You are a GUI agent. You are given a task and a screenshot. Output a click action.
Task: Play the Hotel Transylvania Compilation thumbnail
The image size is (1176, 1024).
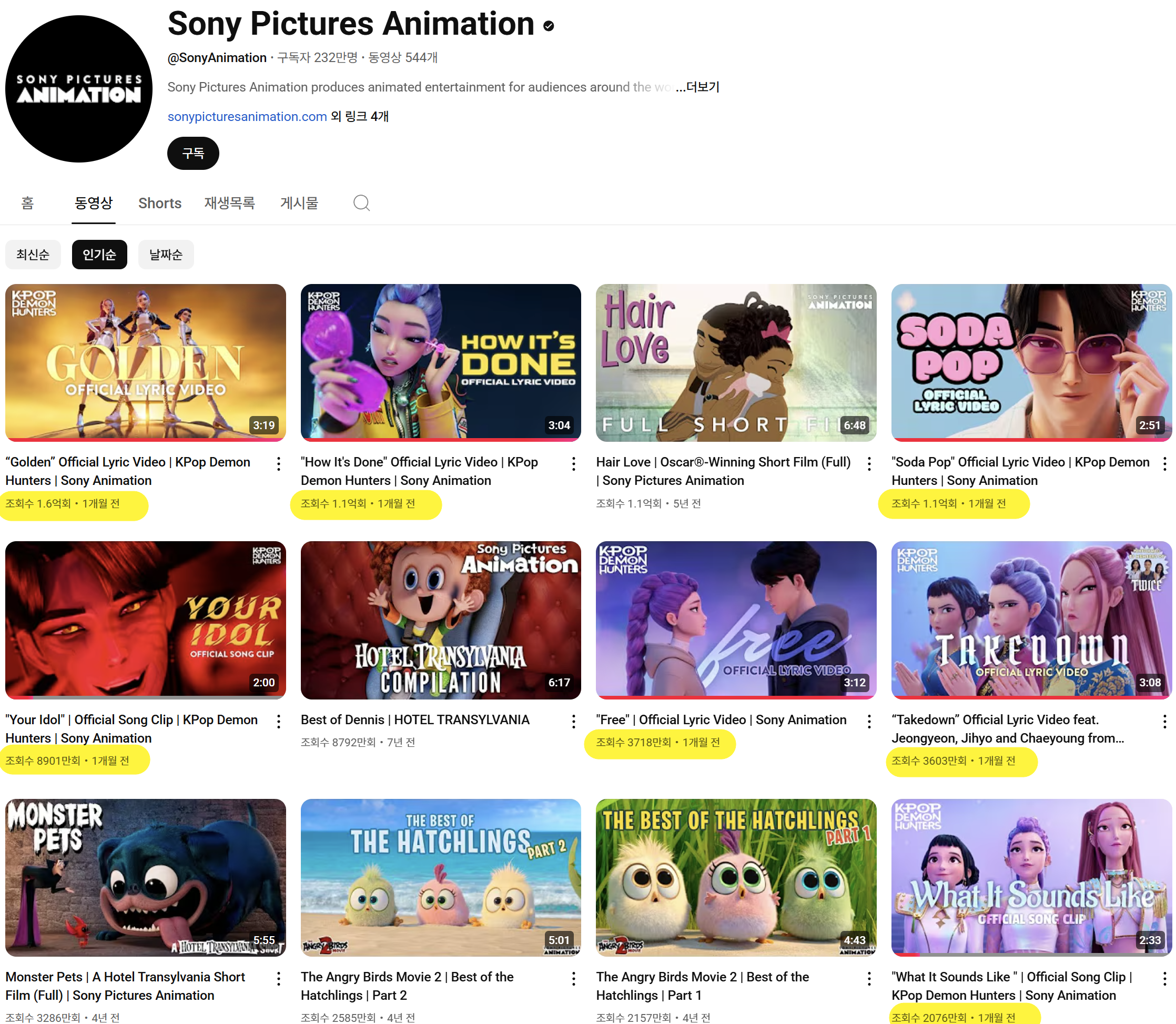[x=441, y=620]
